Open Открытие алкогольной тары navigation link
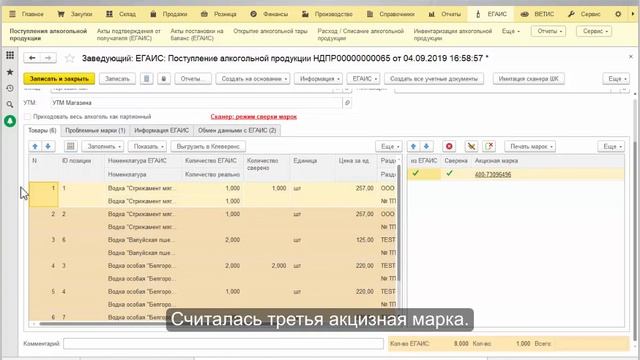This screenshot has height=360, width=640. (270, 31)
